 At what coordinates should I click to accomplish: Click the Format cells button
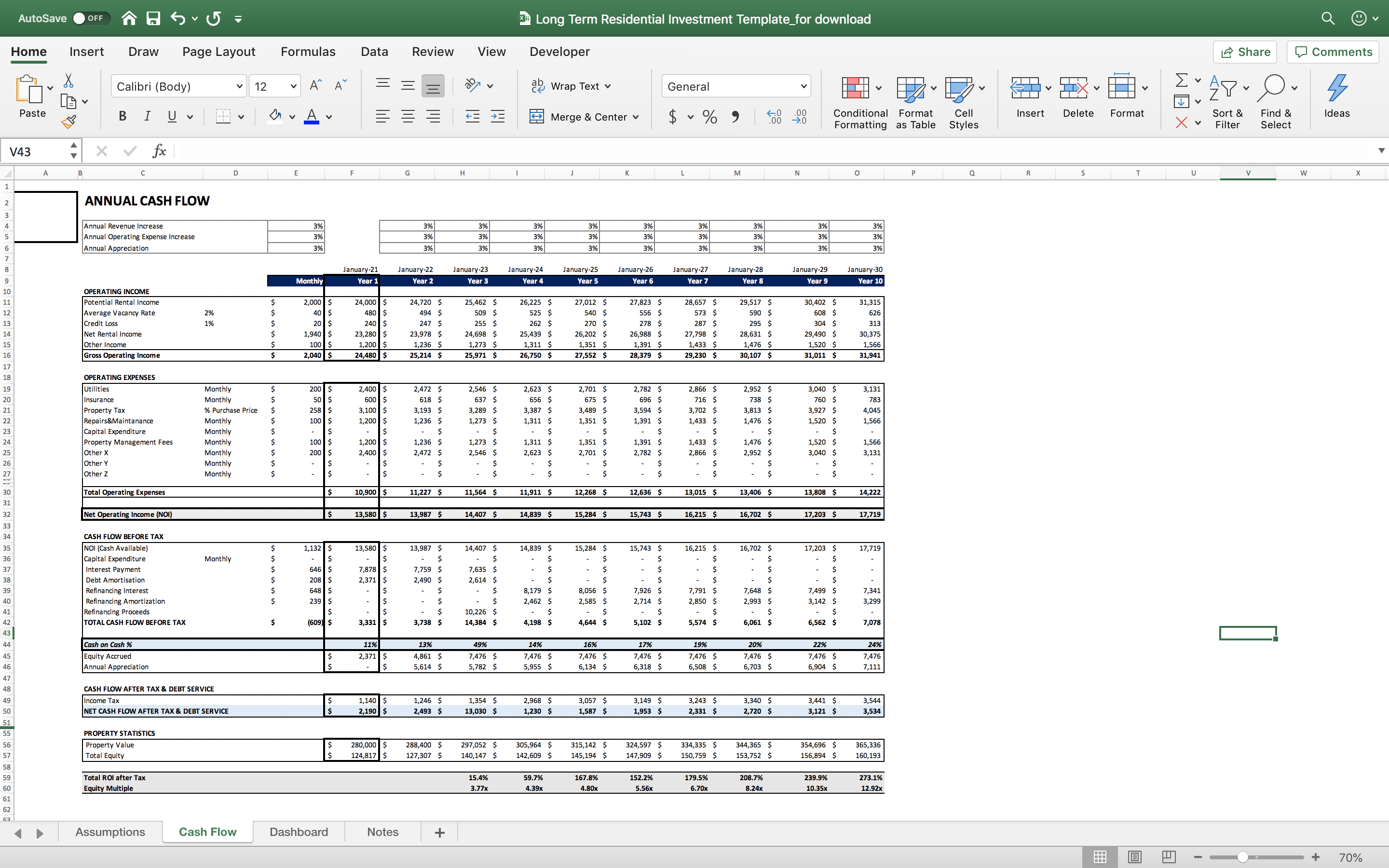click(x=1127, y=96)
